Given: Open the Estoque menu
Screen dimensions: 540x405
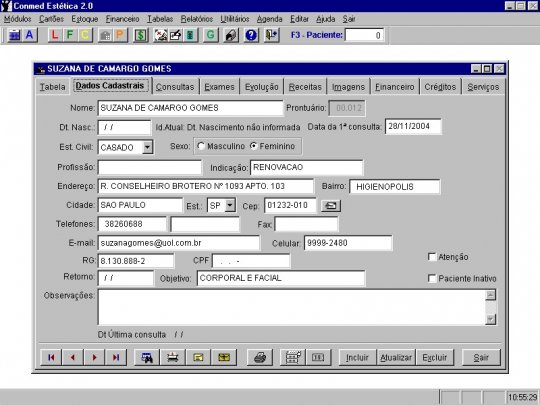Looking at the screenshot, I should [x=85, y=19].
